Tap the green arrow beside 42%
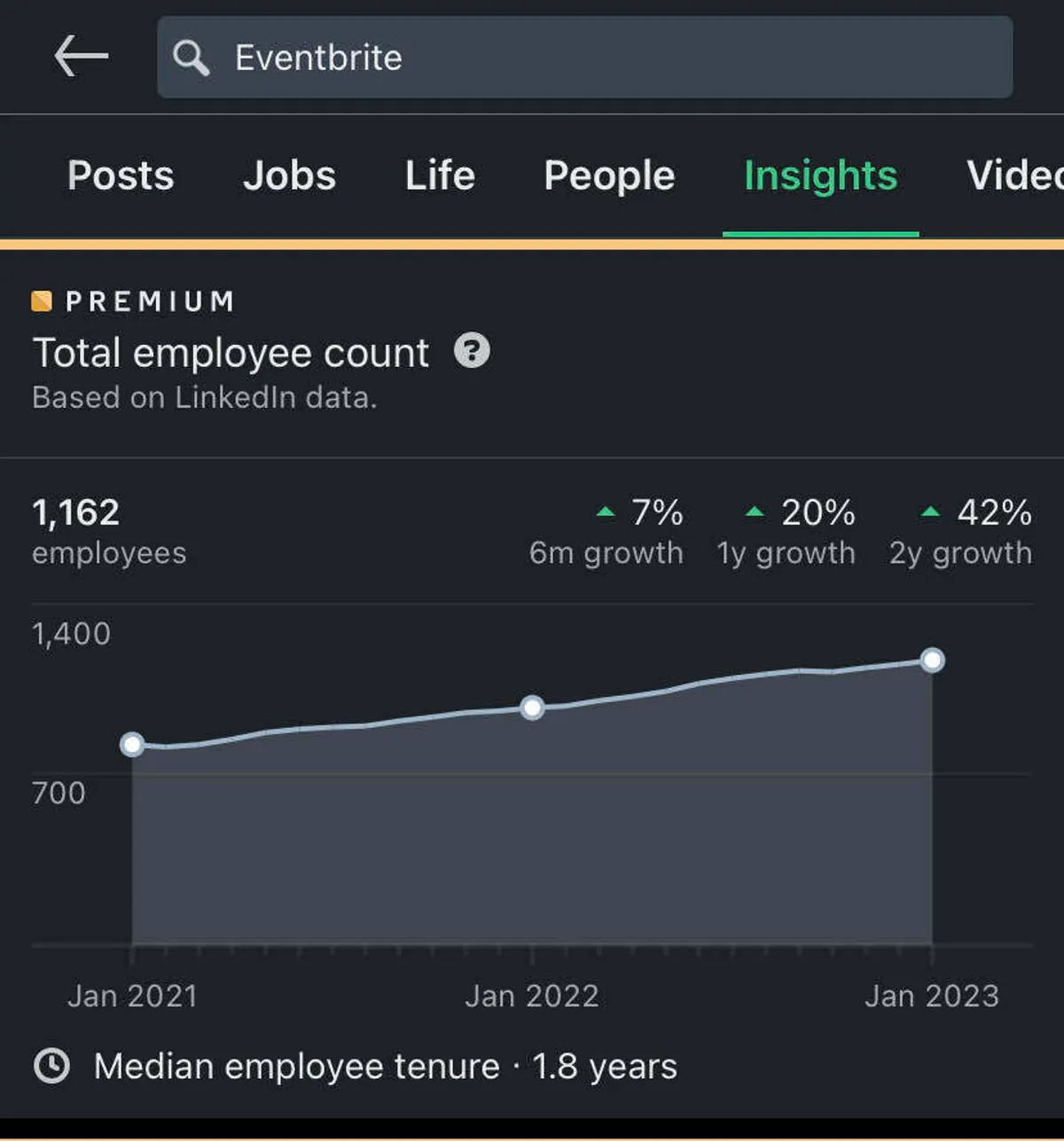The height and width of the screenshot is (1141, 1064). pos(930,512)
